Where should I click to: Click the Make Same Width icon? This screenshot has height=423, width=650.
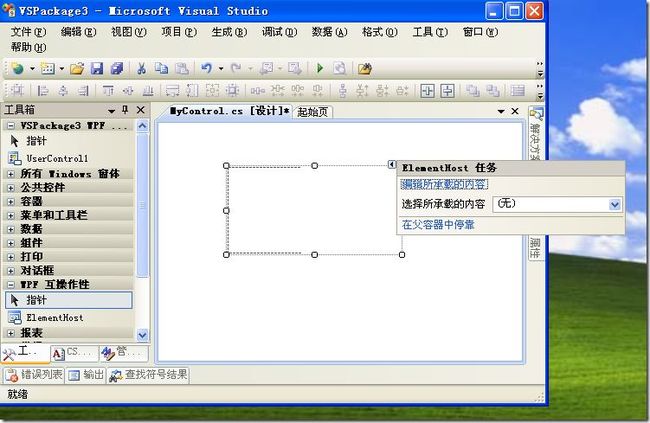(172, 90)
